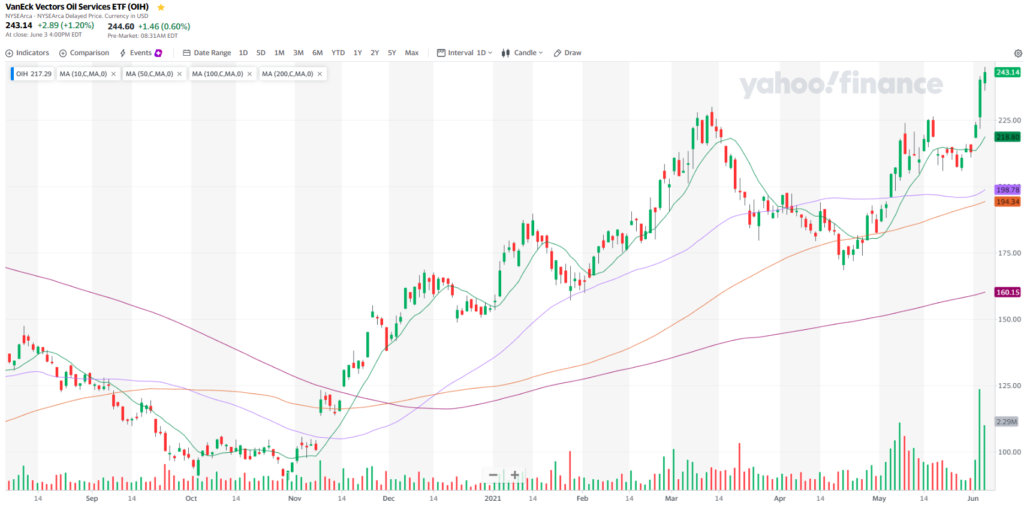Click the May label on time axis
Viewport: 1024px width, 505px height.
(878, 498)
